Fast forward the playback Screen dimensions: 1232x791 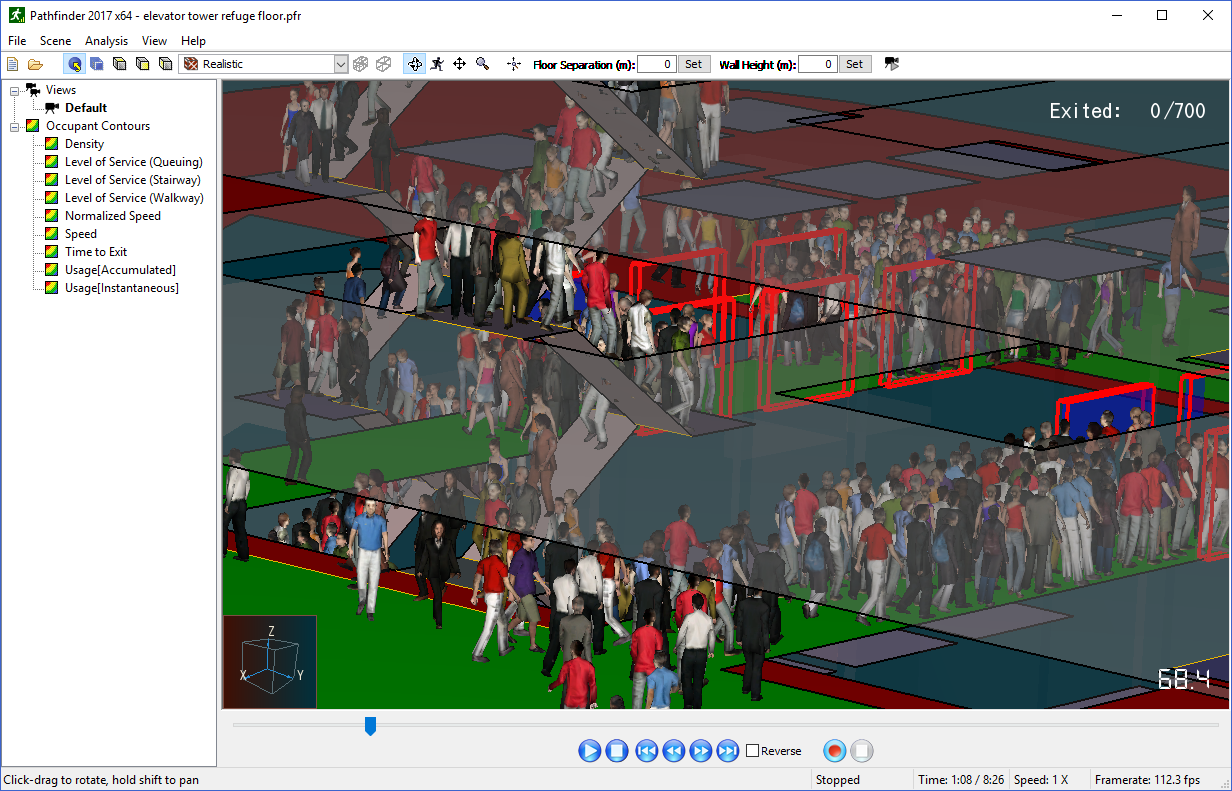pos(701,751)
